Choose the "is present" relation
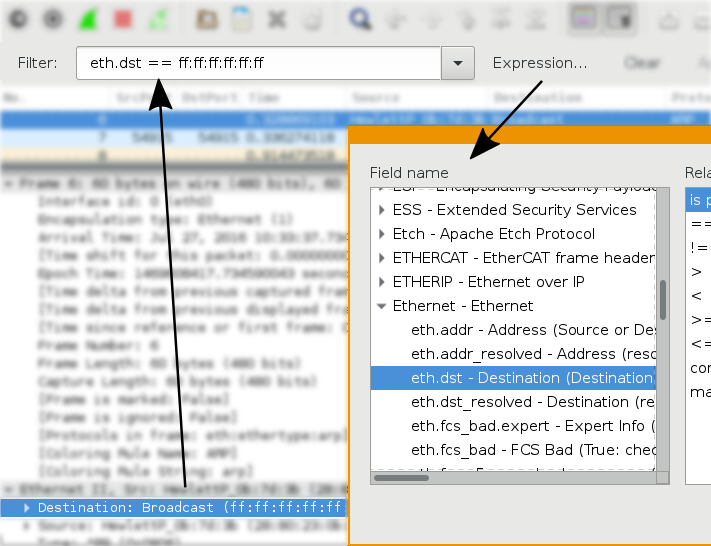This screenshot has height=546, width=711. [x=698, y=200]
